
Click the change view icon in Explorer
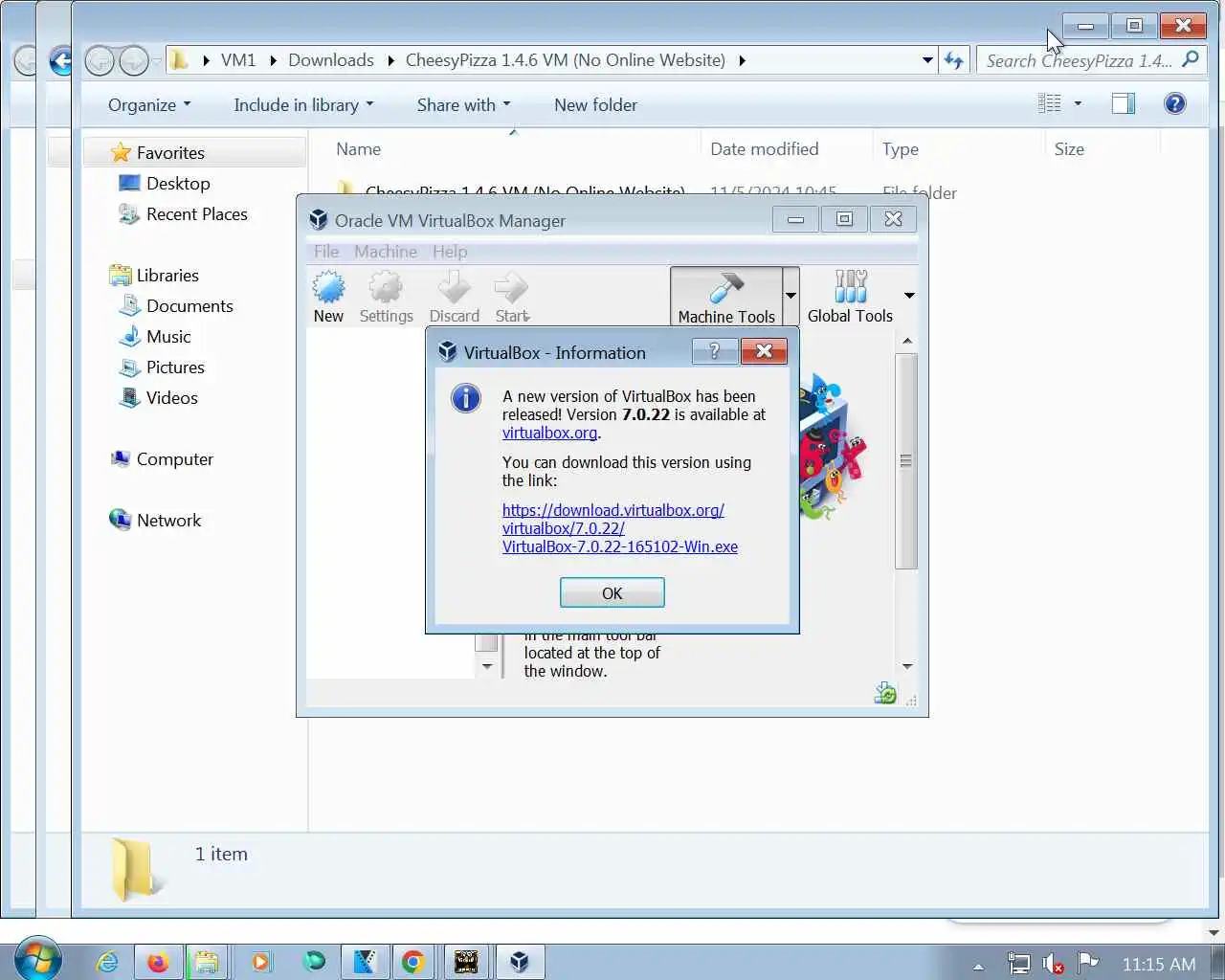click(1050, 103)
